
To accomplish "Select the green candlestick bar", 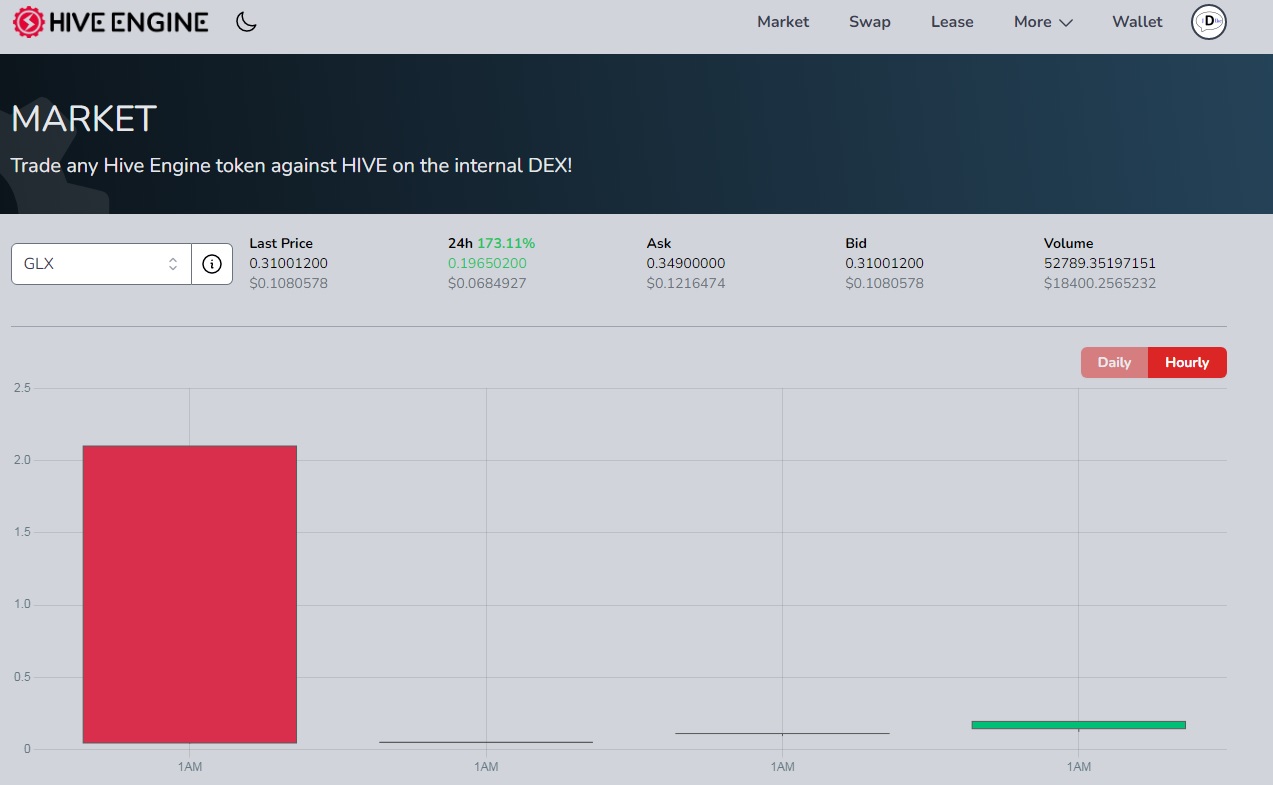I will [1078, 725].
